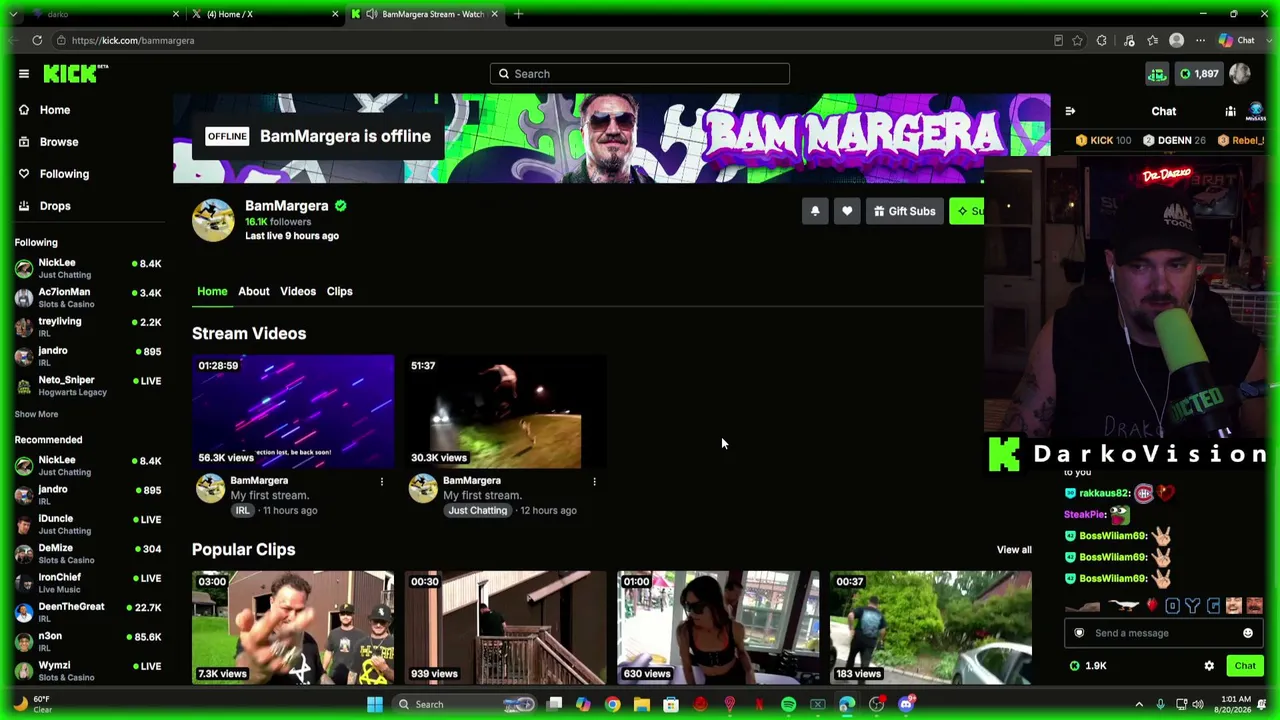1280x720 pixels.
Task: Collapse the chat panel
Action: (x=1070, y=111)
